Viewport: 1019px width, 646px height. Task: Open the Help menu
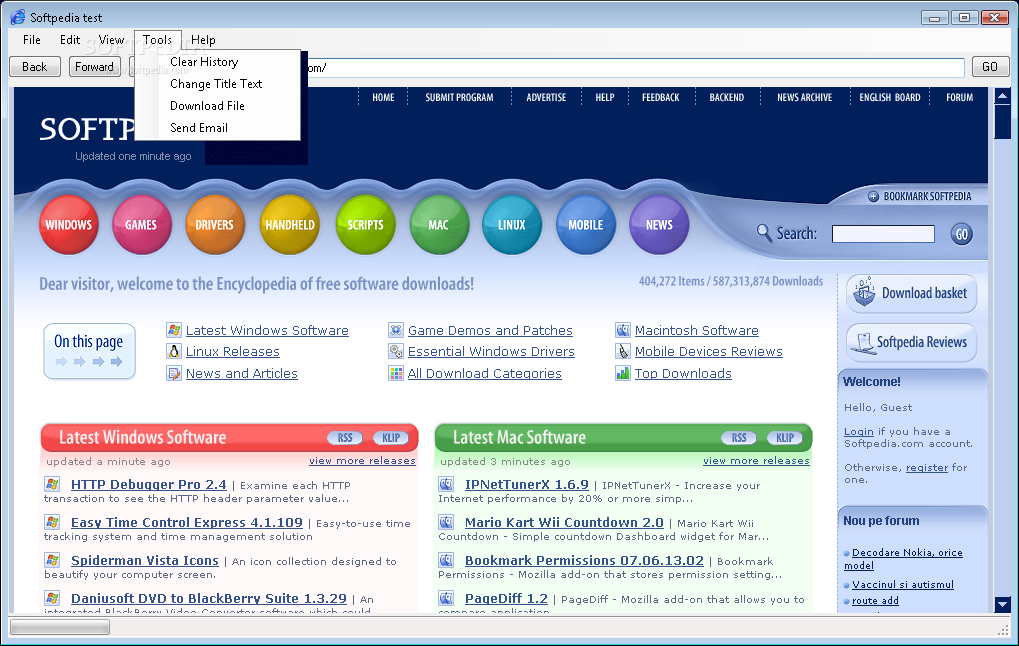coord(203,40)
